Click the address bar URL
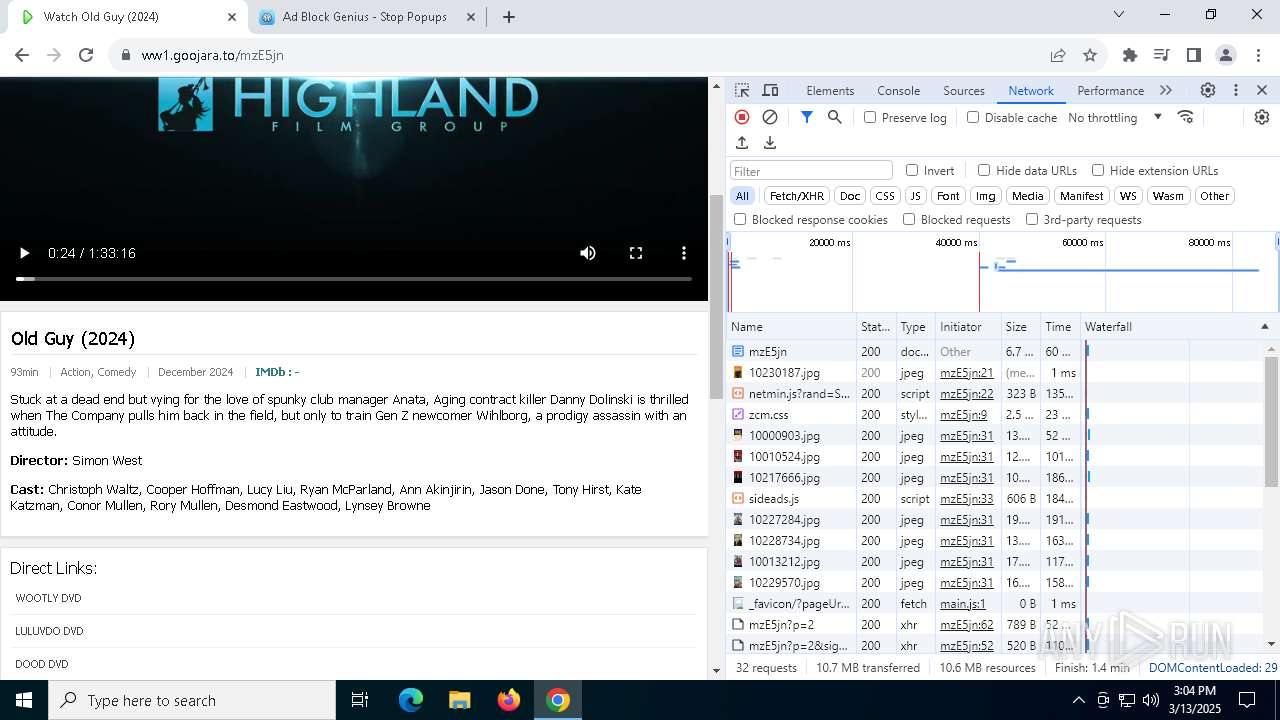Image resolution: width=1280 pixels, height=720 pixels. coord(213,55)
